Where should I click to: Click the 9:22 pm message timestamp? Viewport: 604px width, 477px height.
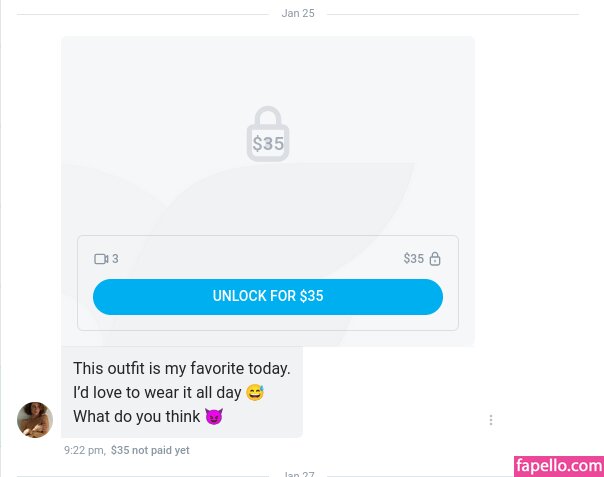point(84,450)
